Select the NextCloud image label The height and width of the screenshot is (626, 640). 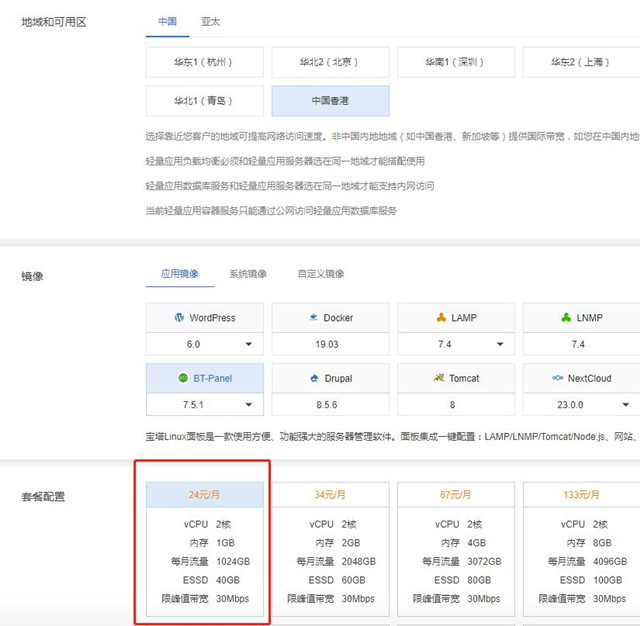pos(589,378)
